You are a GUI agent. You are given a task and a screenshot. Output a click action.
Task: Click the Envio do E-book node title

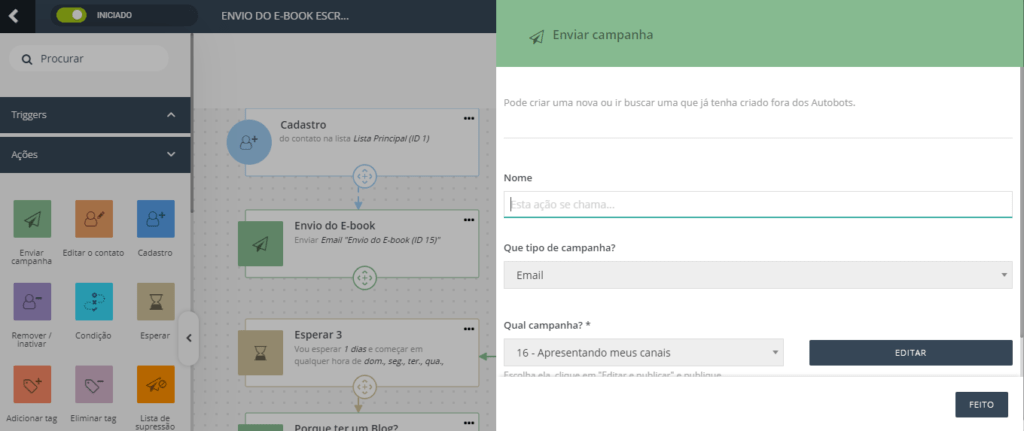[335, 226]
